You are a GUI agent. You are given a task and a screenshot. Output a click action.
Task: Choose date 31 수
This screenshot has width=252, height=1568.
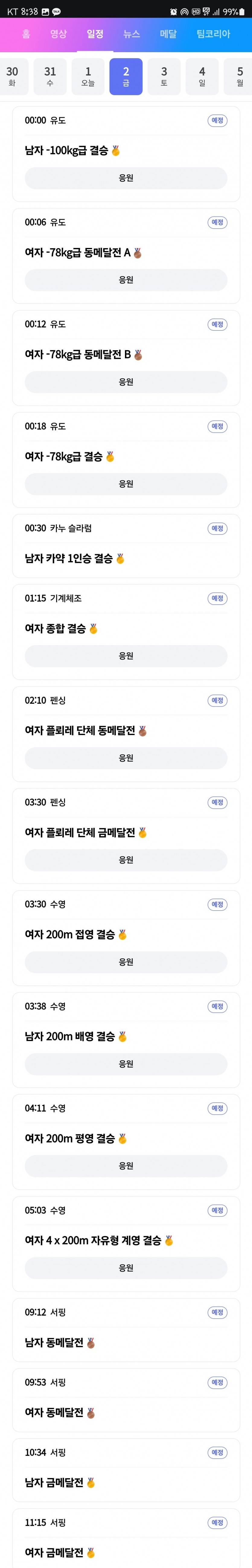tap(50, 77)
